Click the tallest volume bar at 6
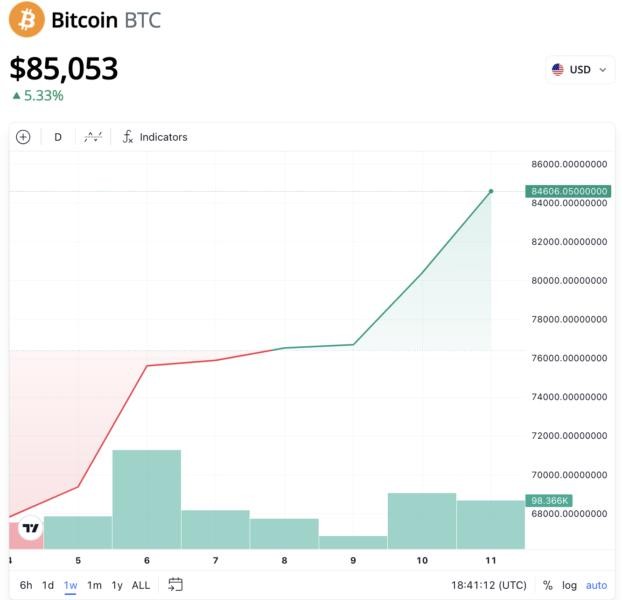The image size is (622, 600). point(146,499)
